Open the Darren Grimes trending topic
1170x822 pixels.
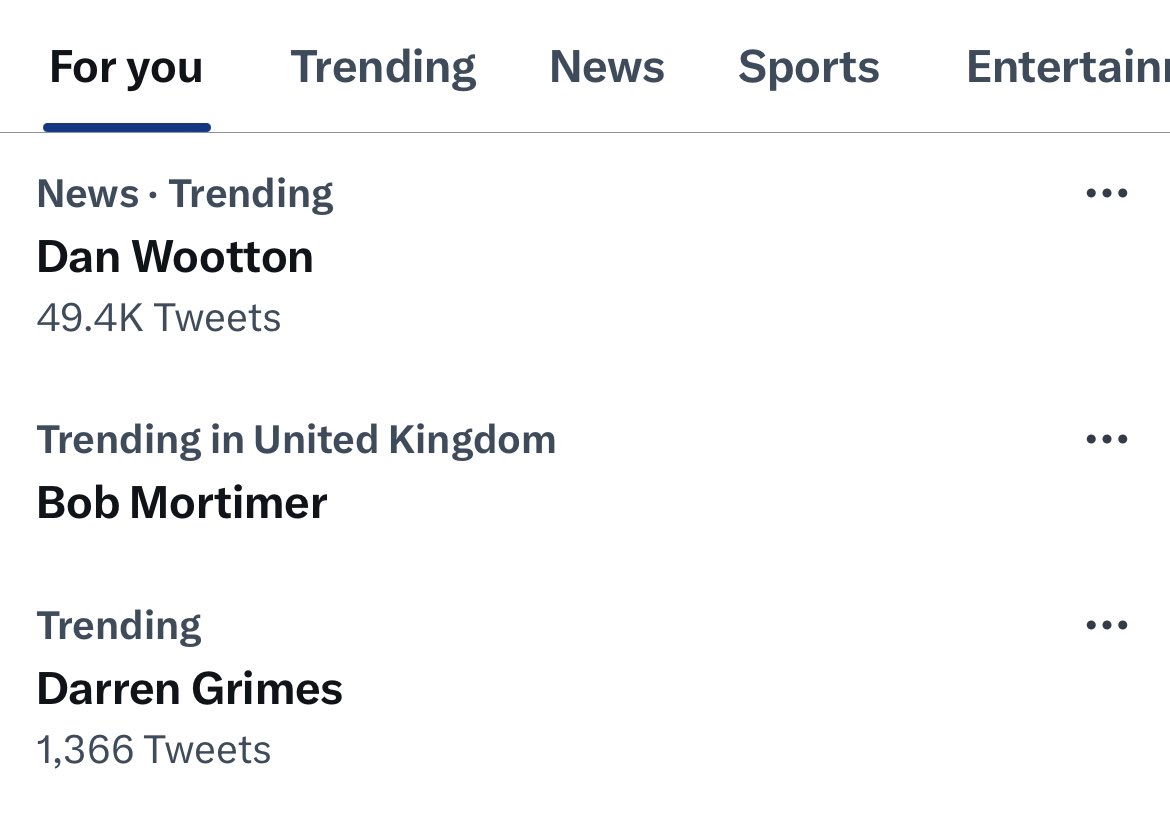point(190,689)
